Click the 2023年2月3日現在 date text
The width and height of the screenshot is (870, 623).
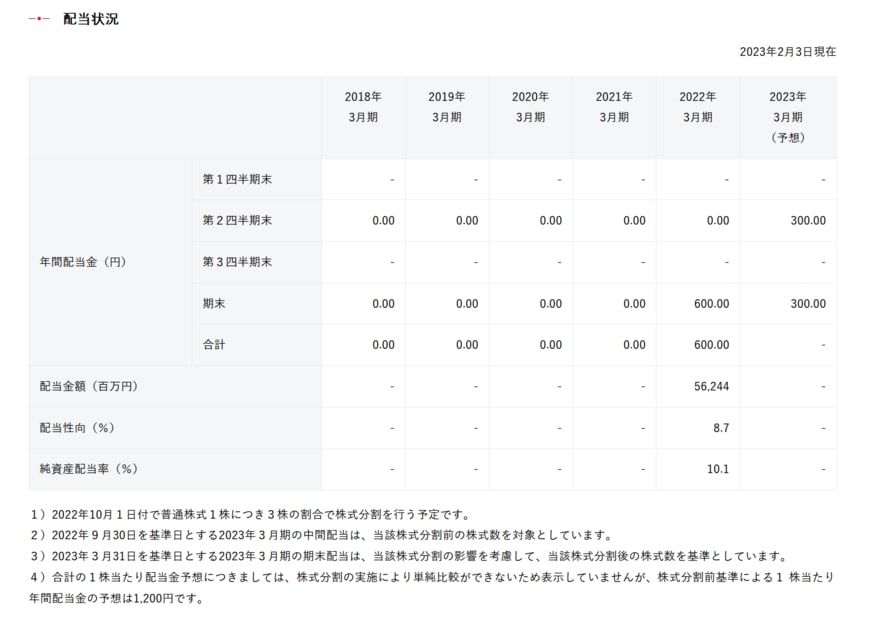point(787,52)
